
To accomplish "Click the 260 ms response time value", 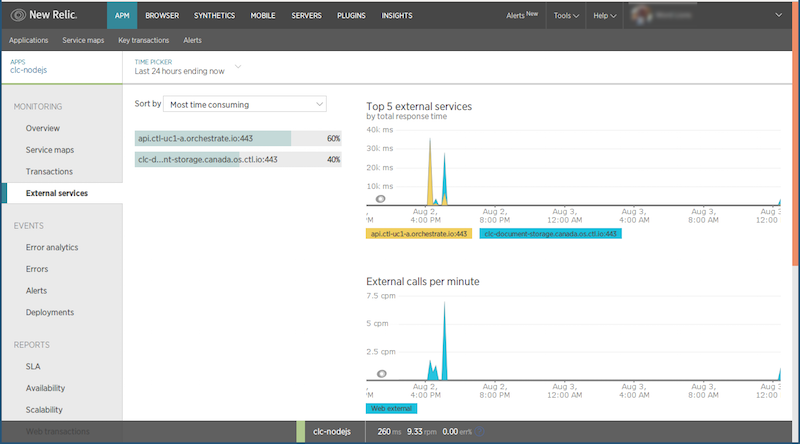I will pos(389,432).
